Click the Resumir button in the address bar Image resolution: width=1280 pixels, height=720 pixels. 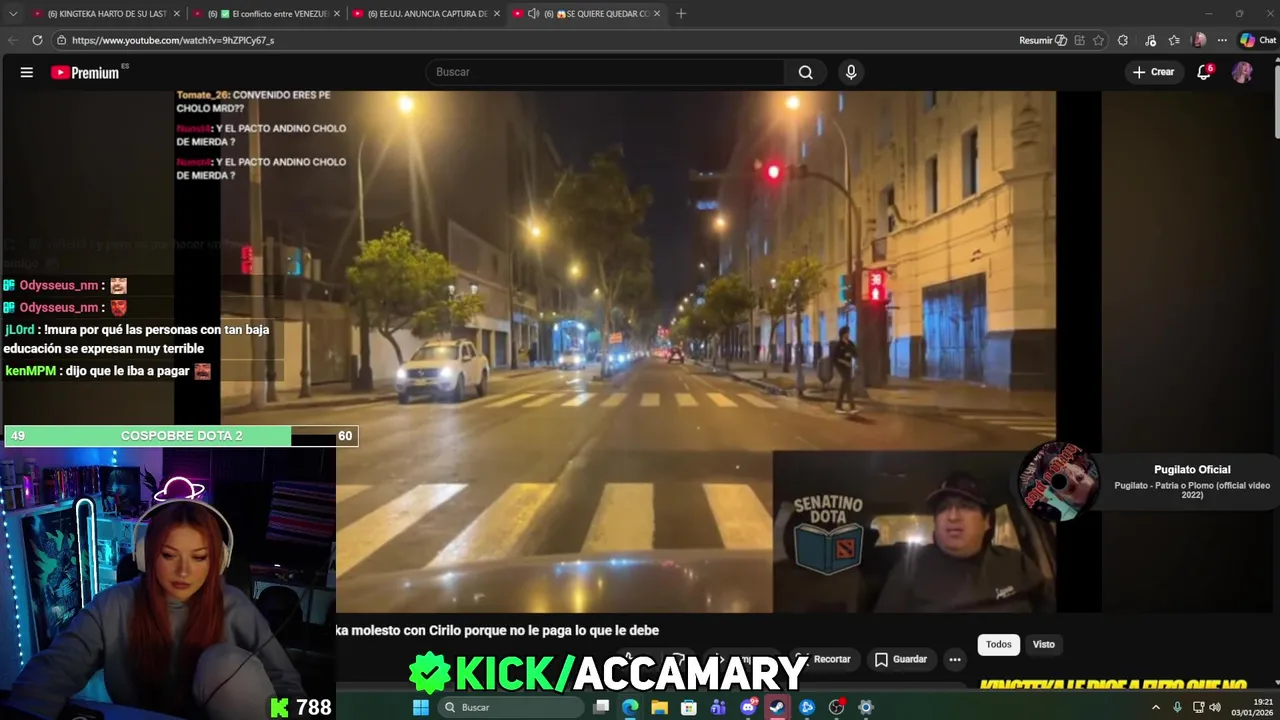coord(1042,40)
